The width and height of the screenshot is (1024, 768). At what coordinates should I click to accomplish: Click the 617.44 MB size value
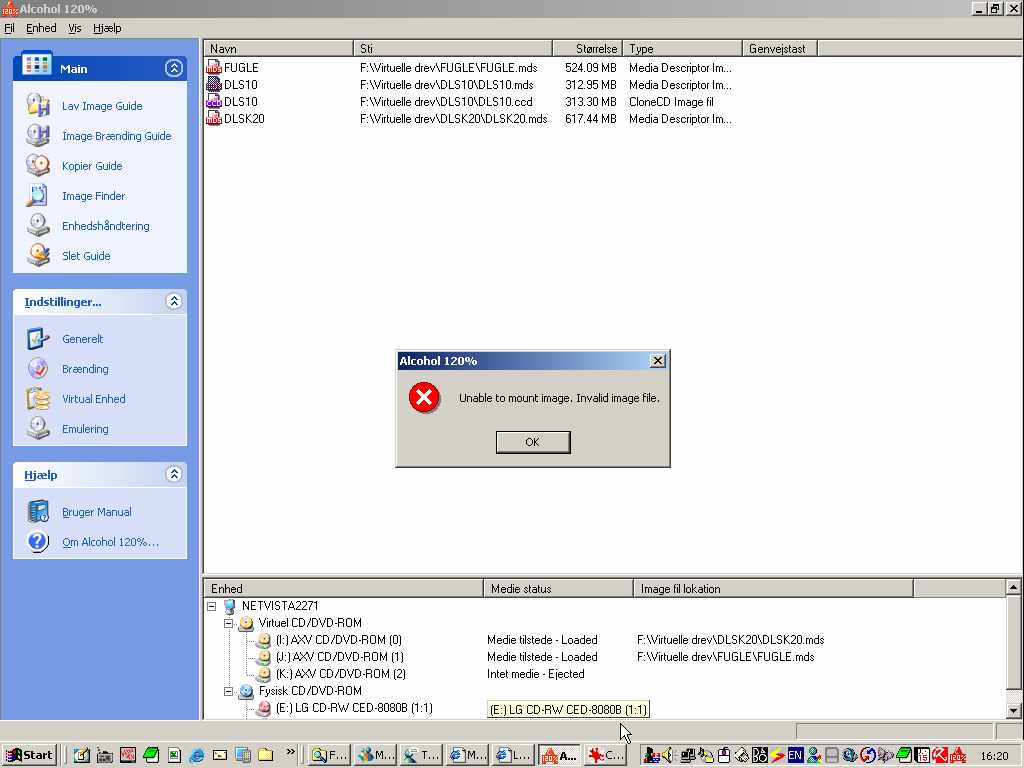[x=590, y=119]
